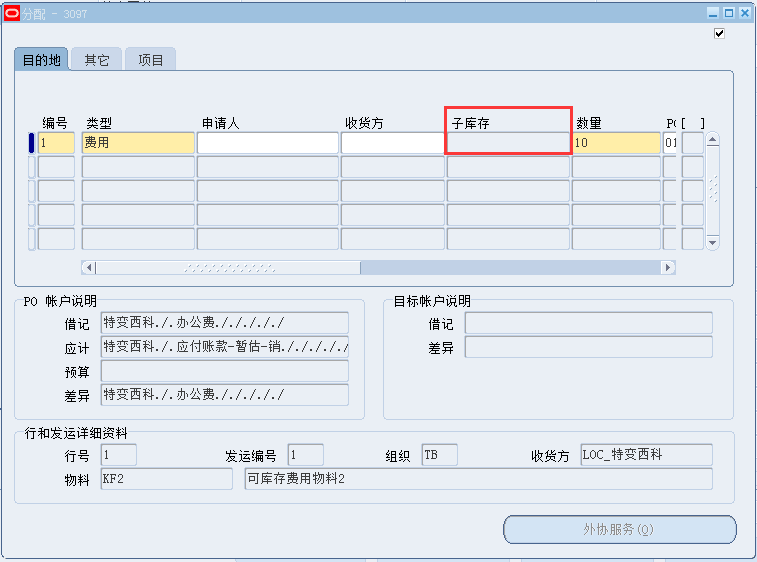Click the 发运编号 field showing 1
This screenshot has height=562, width=757.
click(306, 455)
